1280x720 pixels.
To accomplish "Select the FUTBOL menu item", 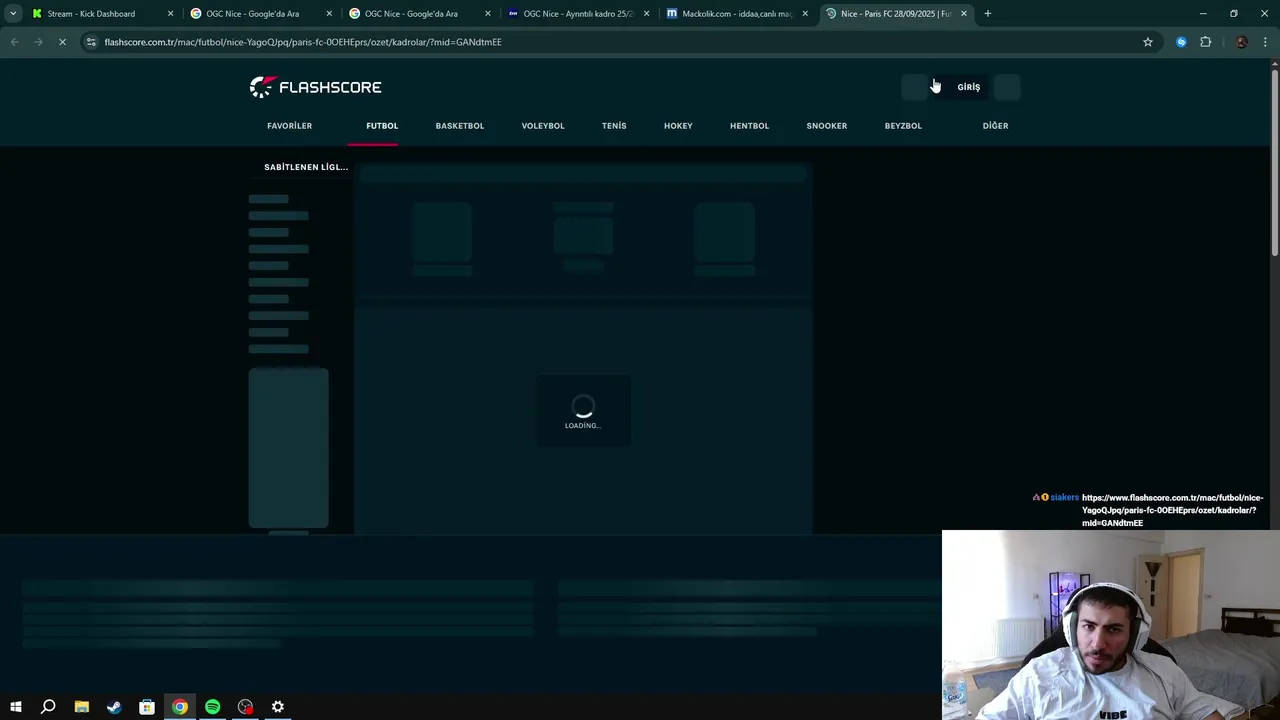I will click(382, 126).
